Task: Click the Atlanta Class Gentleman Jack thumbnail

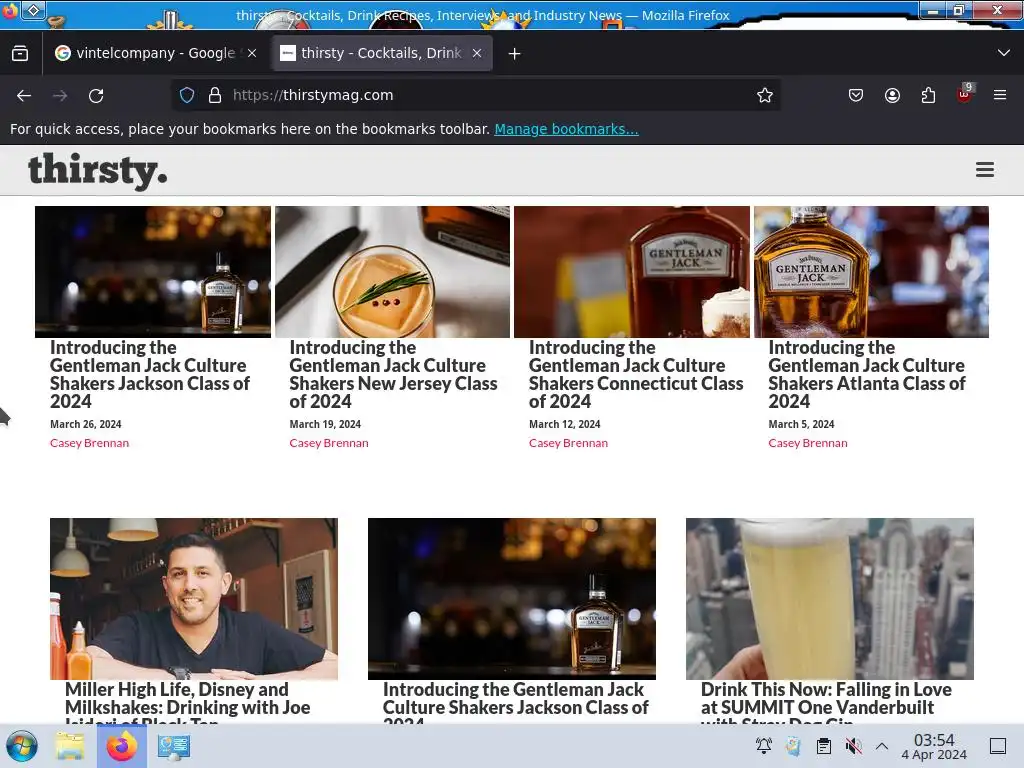Action: (871, 272)
